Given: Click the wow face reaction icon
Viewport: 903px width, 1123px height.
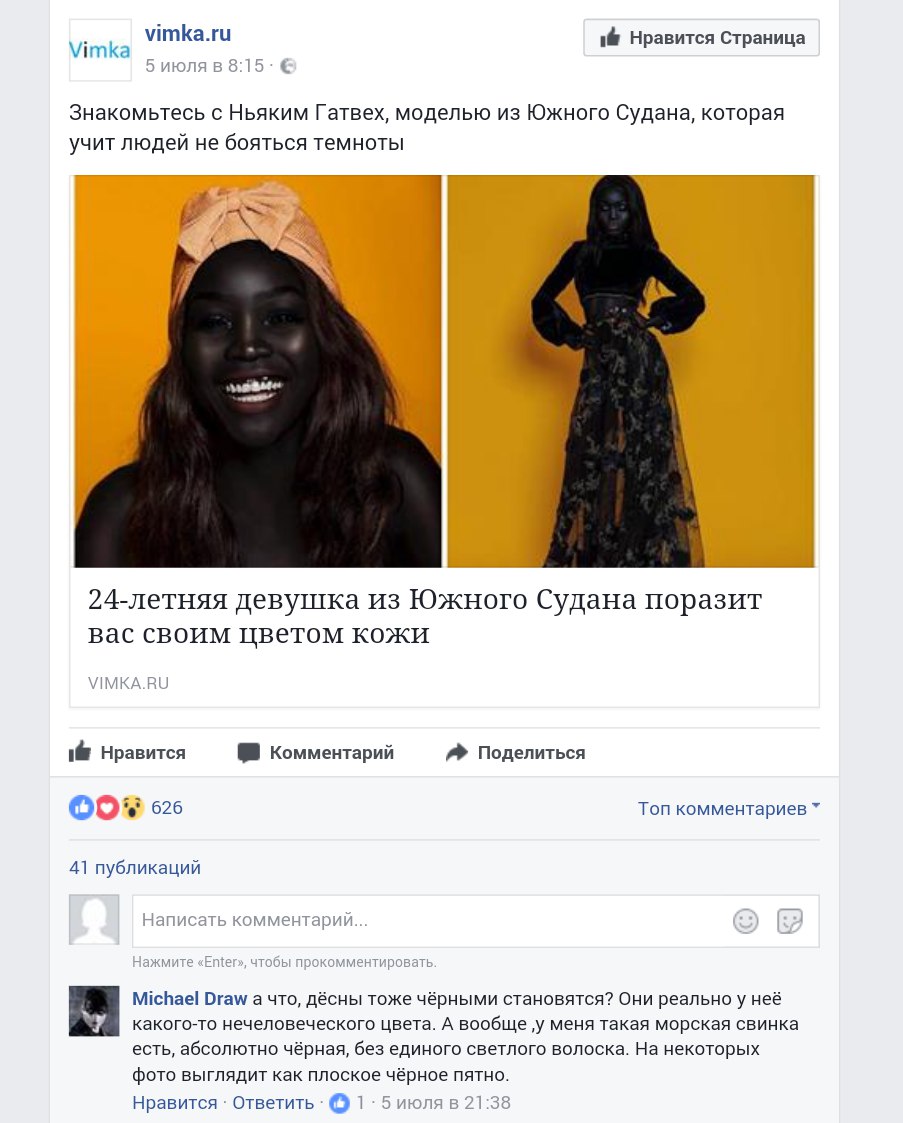Looking at the screenshot, I should [x=132, y=808].
